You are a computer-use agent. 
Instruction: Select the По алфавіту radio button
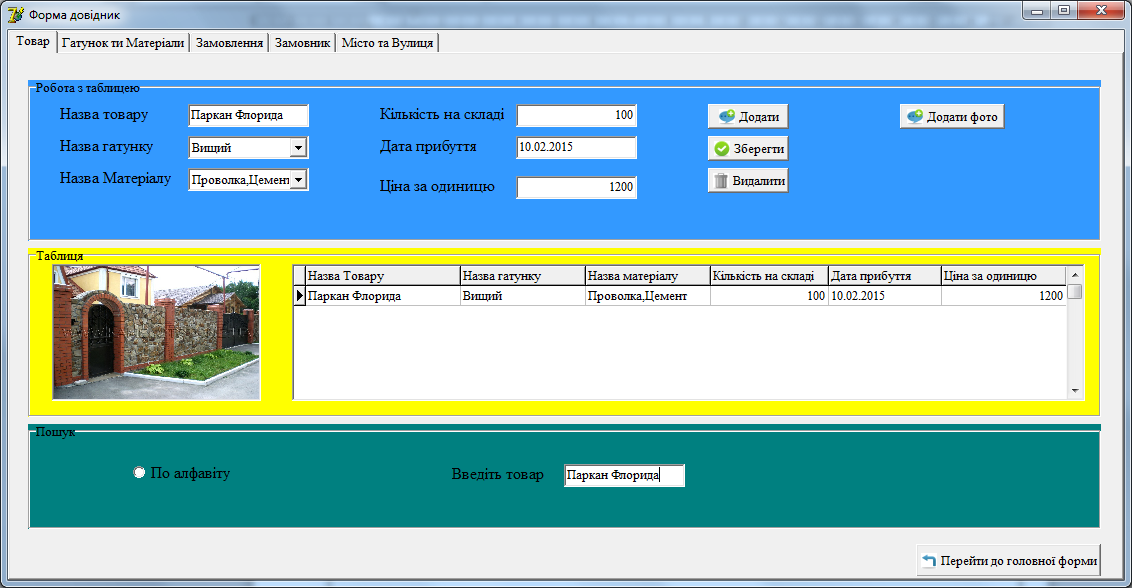(x=140, y=472)
